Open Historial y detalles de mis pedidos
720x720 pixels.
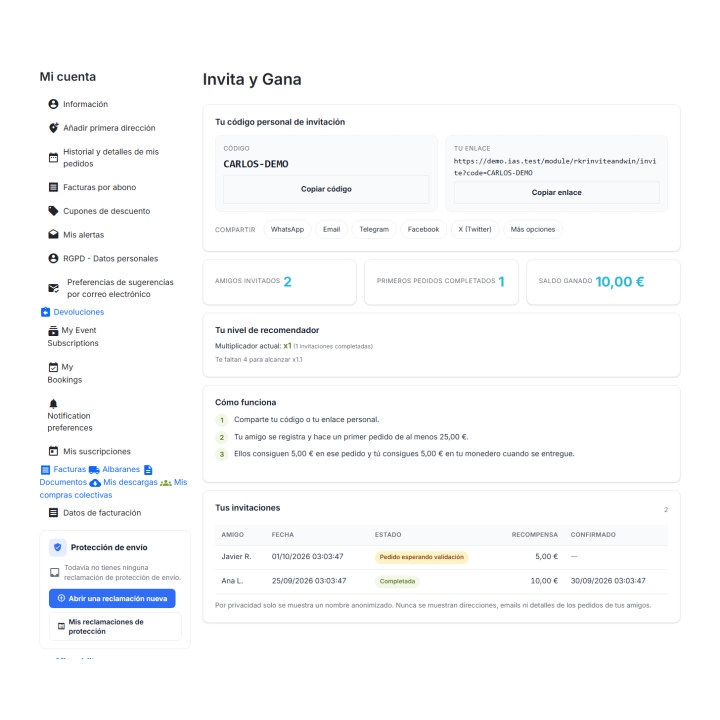point(111,158)
